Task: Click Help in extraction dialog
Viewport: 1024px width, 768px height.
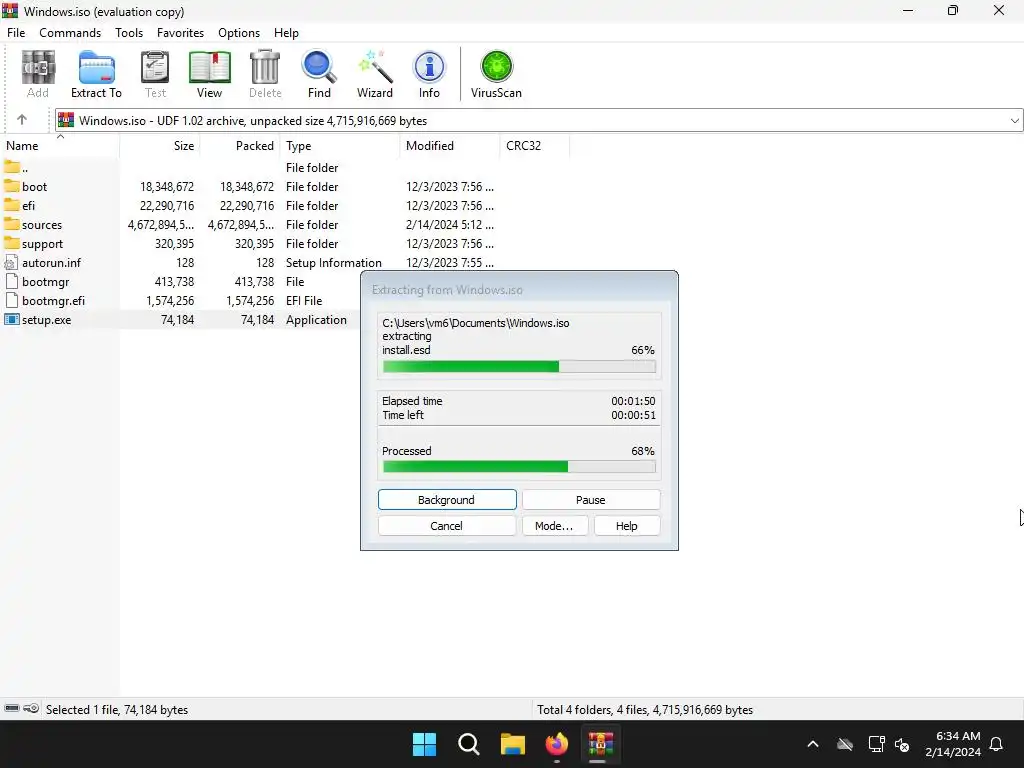Action: [627, 526]
